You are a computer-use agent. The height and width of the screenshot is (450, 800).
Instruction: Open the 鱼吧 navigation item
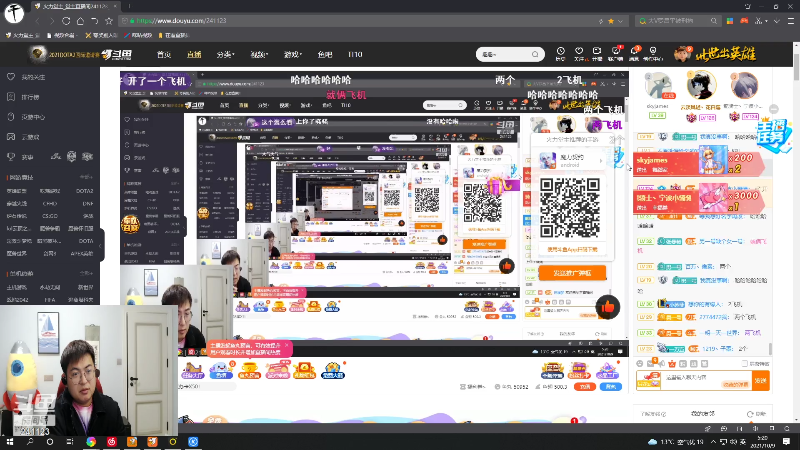pos(324,54)
